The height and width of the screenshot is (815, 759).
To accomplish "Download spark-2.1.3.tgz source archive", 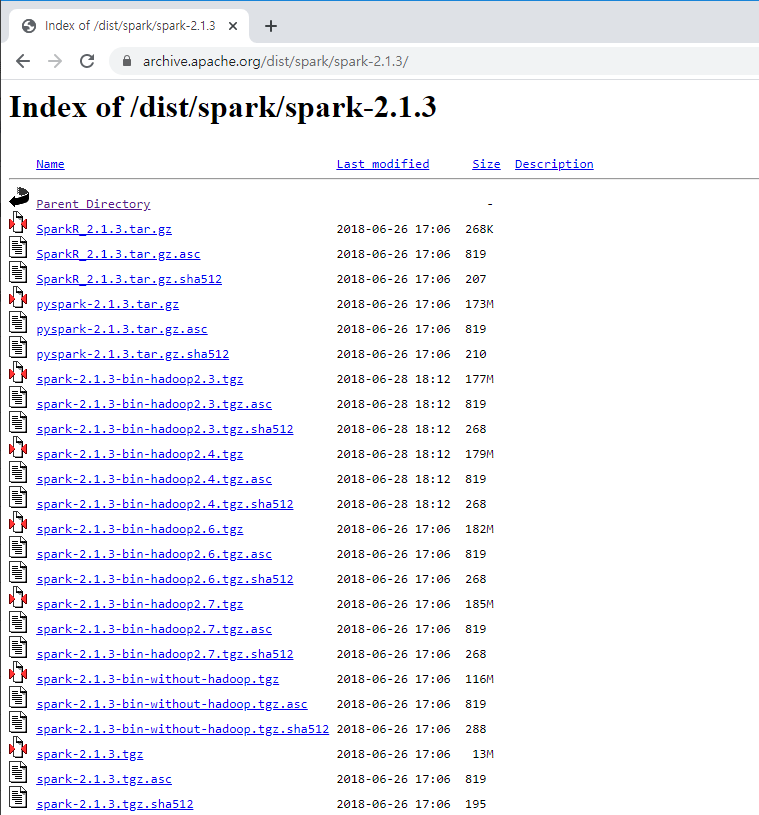I will tap(89, 754).
